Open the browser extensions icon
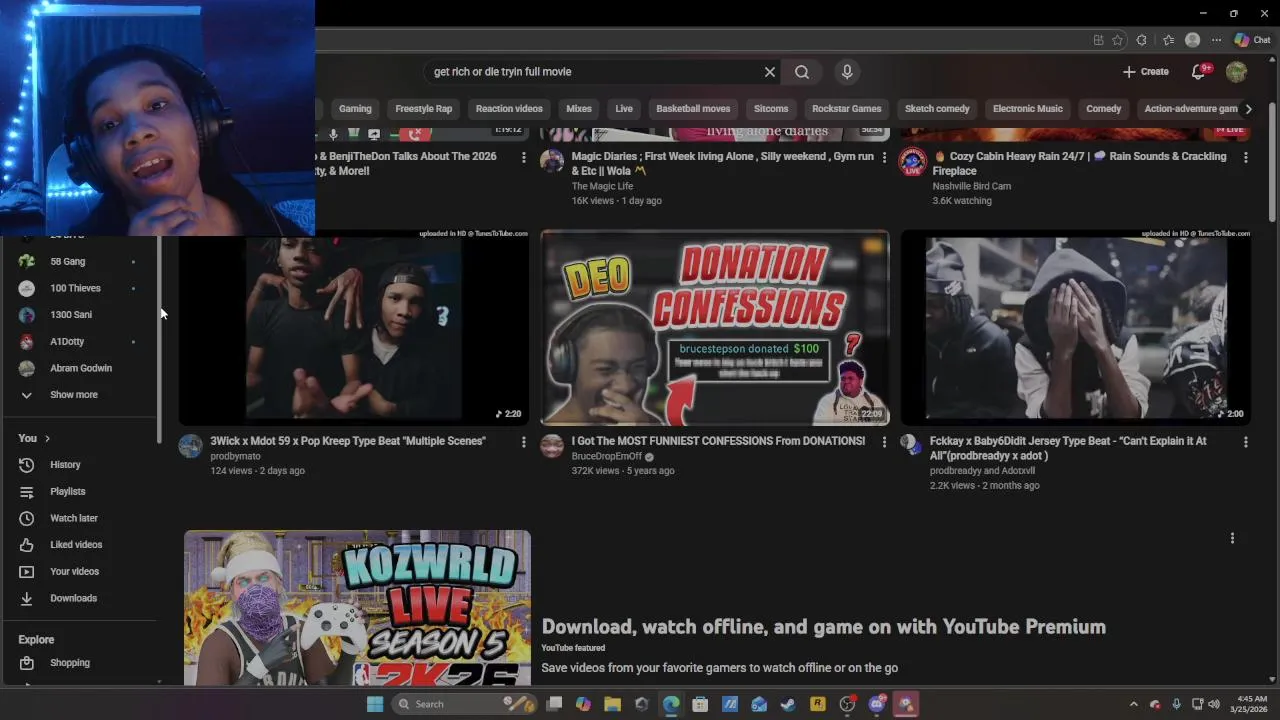 pyautogui.click(x=1141, y=41)
